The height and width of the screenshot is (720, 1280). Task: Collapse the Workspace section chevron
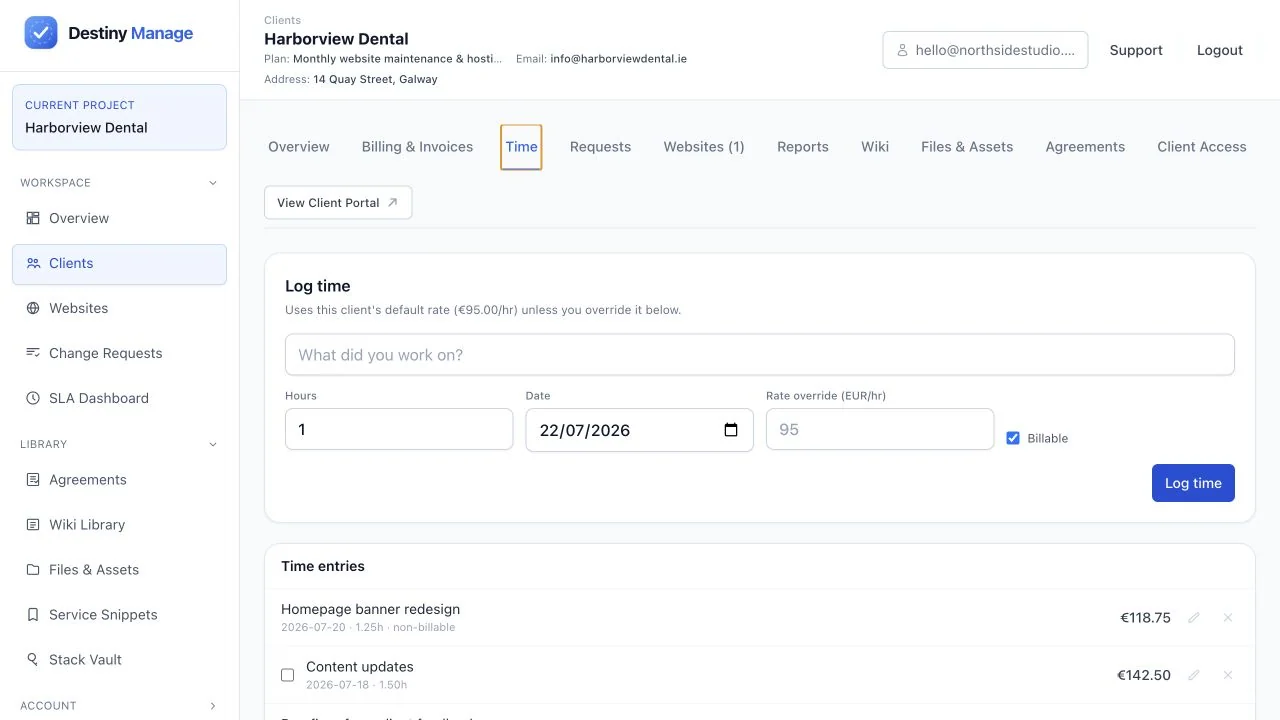click(212, 183)
